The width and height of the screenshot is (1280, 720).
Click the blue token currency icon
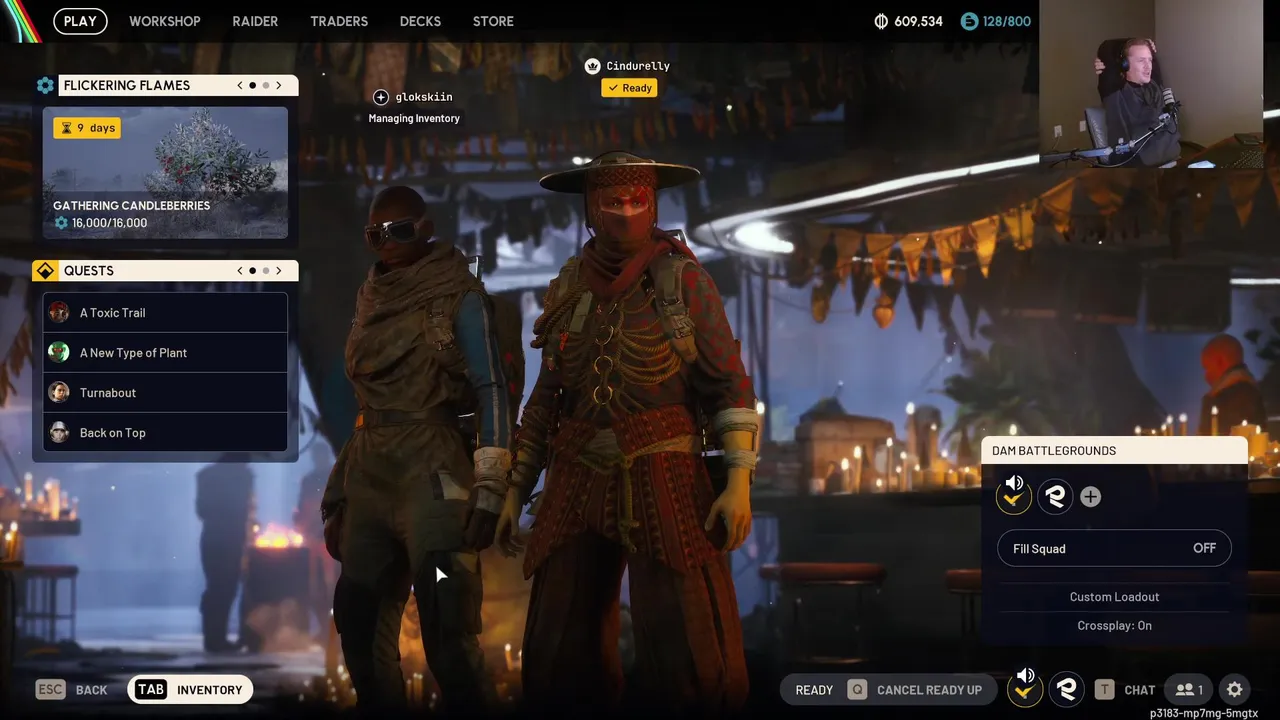968,21
